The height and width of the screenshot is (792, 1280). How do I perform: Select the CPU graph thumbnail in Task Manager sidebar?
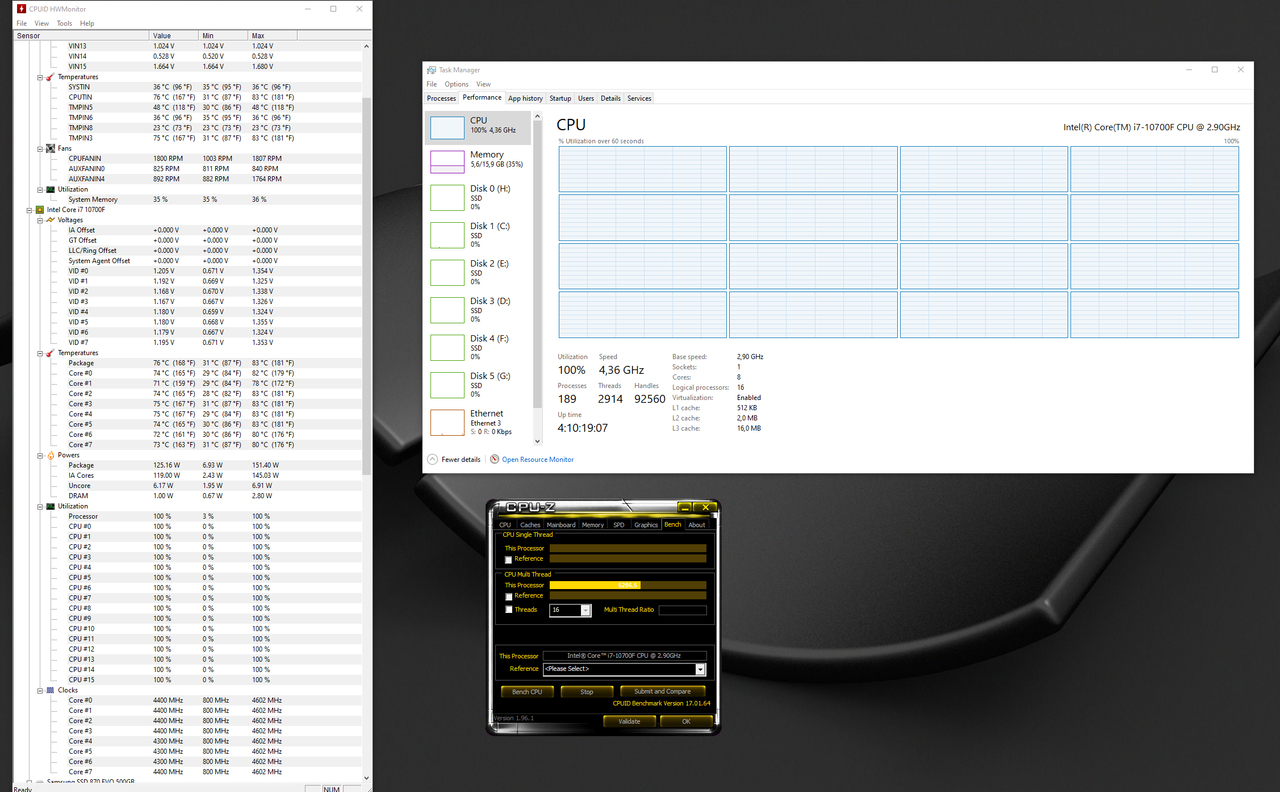447,127
